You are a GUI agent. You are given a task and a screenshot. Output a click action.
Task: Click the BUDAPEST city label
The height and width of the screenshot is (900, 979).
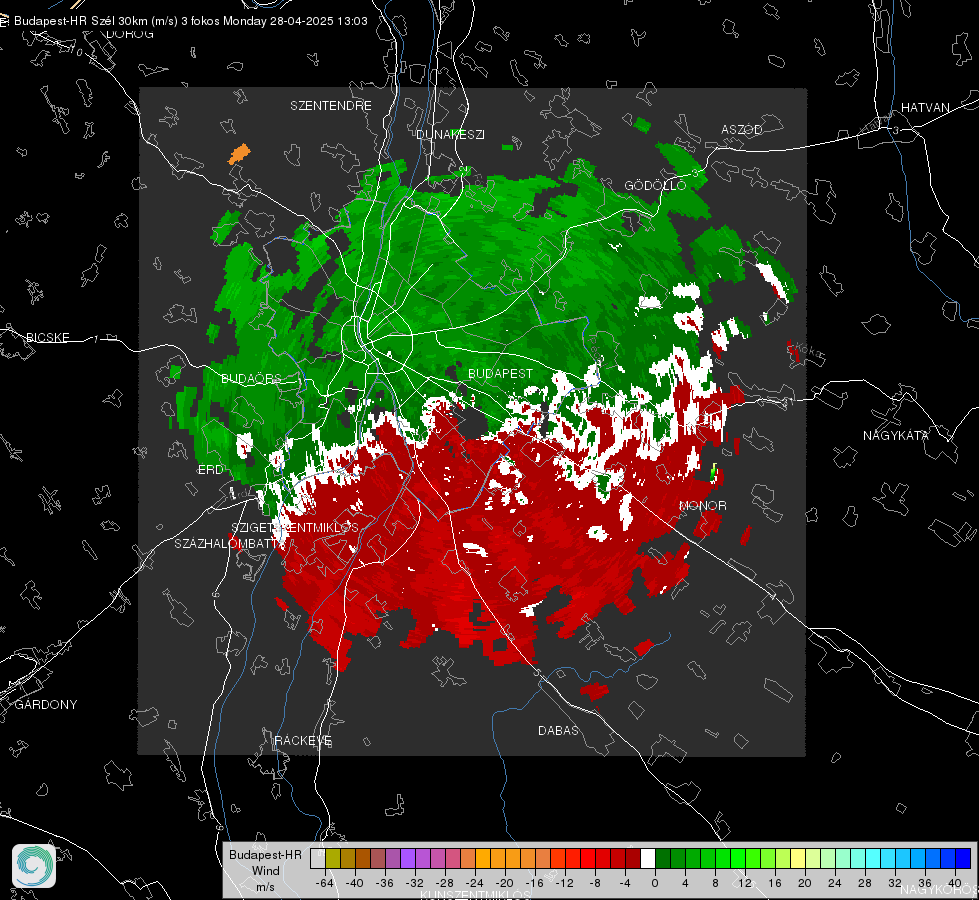[500, 373]
